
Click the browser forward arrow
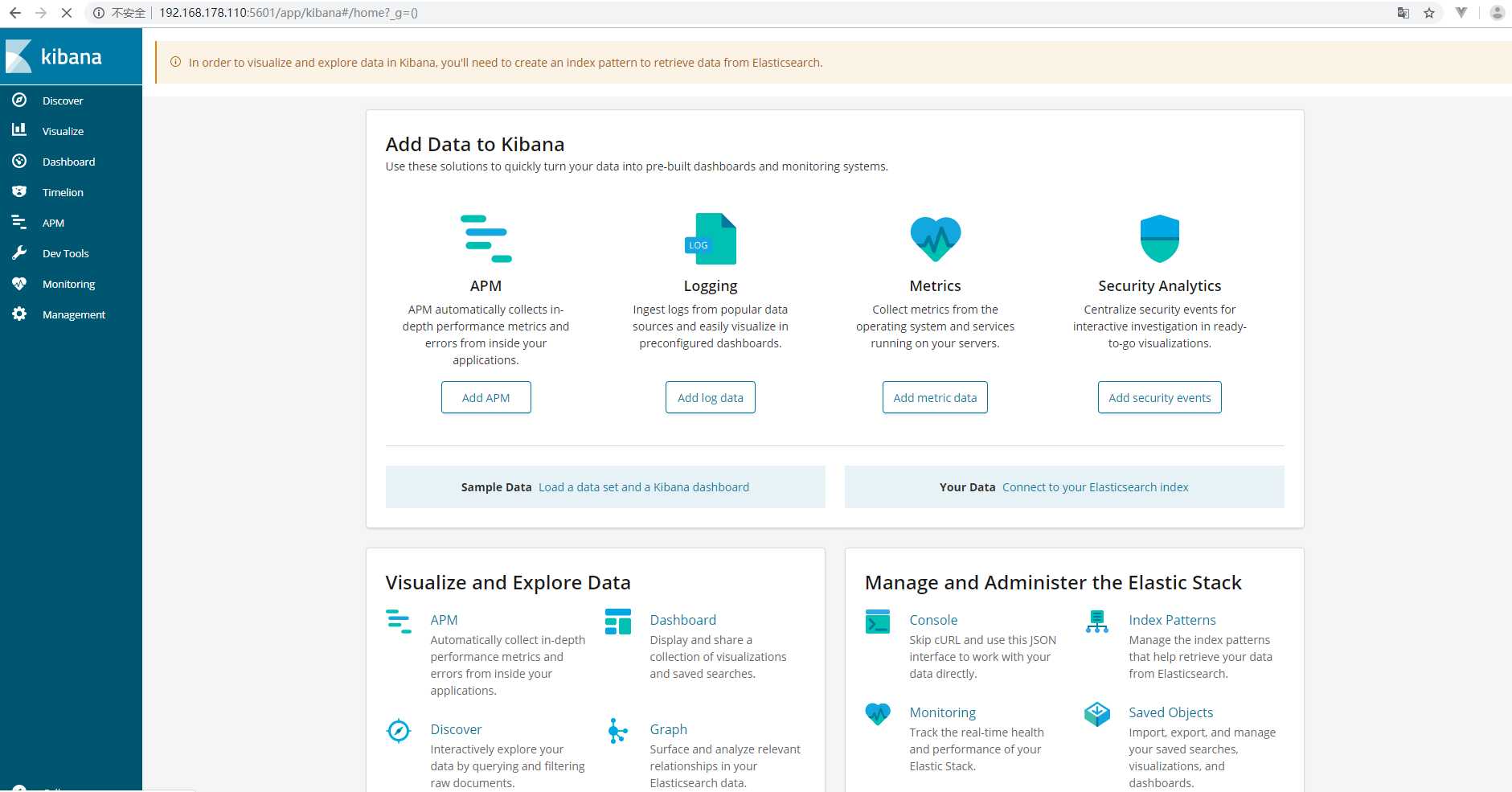click(x=41, y=13)
